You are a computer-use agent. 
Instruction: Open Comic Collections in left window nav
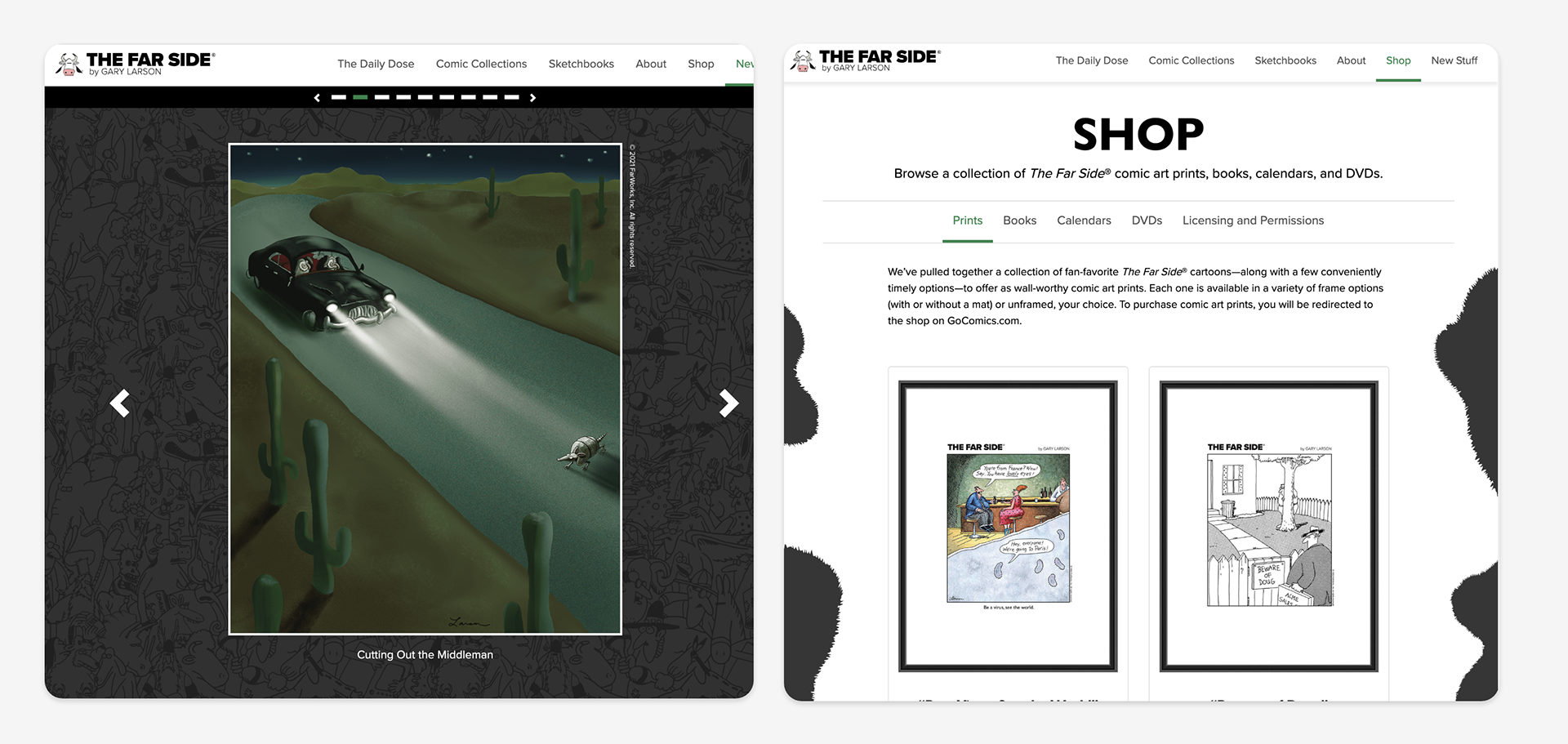pyautogui.click(x=481, y=64)
